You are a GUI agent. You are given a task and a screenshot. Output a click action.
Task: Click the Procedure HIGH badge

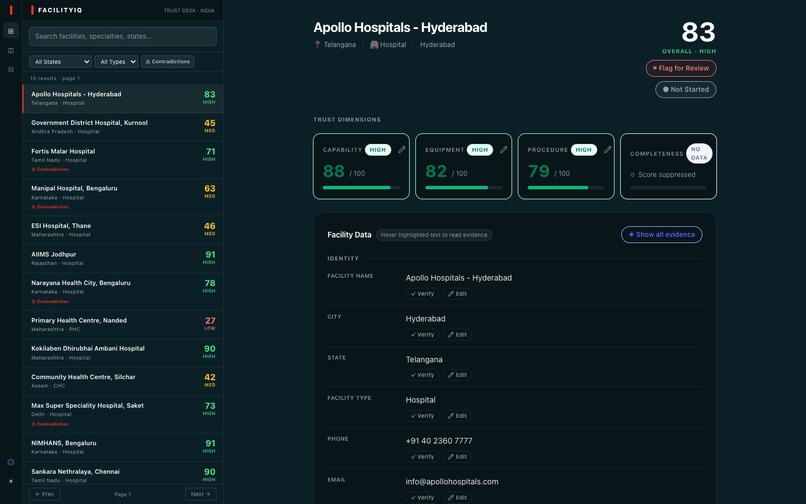tap(583, 150)
